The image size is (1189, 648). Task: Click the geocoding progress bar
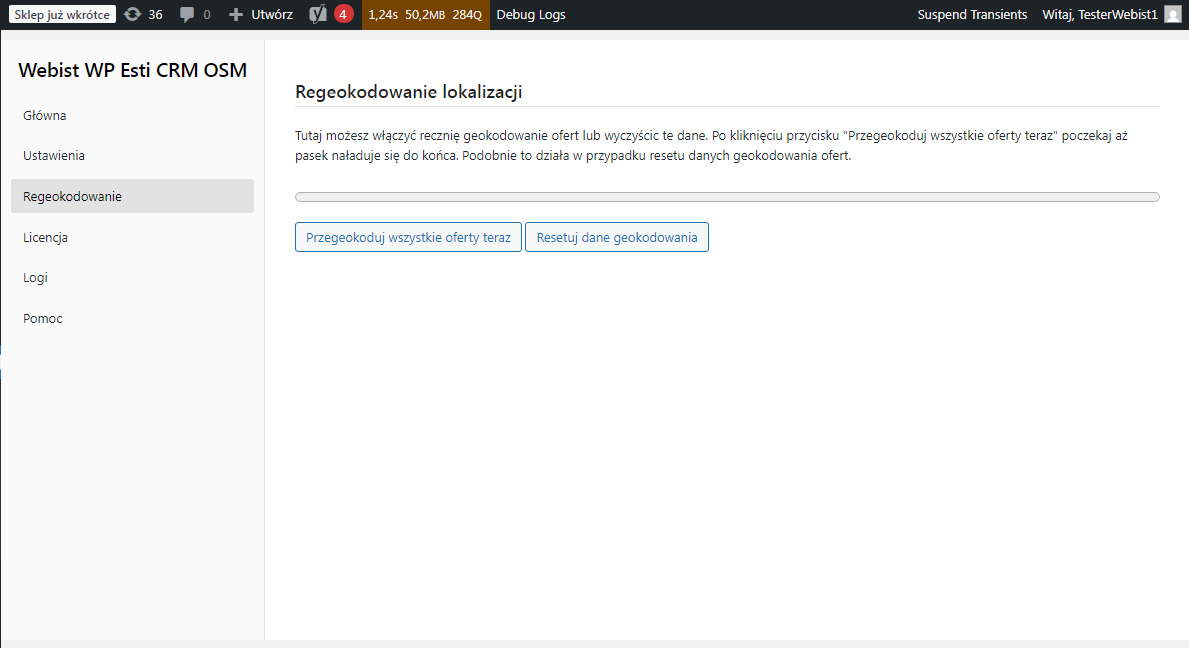727,197
